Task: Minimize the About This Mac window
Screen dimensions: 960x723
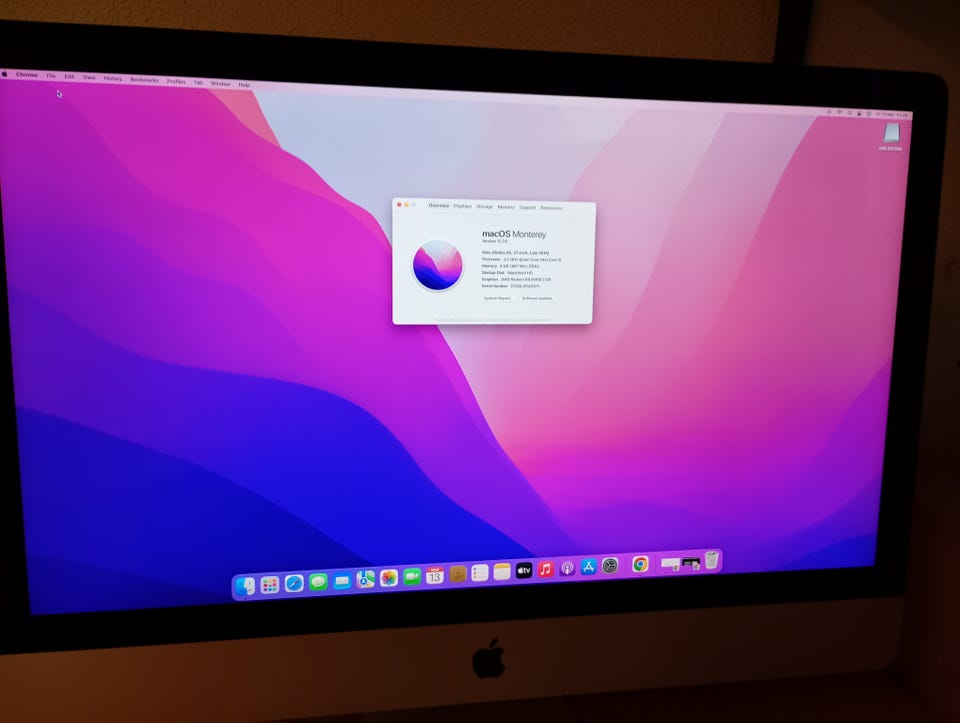Action: (407, 205)
